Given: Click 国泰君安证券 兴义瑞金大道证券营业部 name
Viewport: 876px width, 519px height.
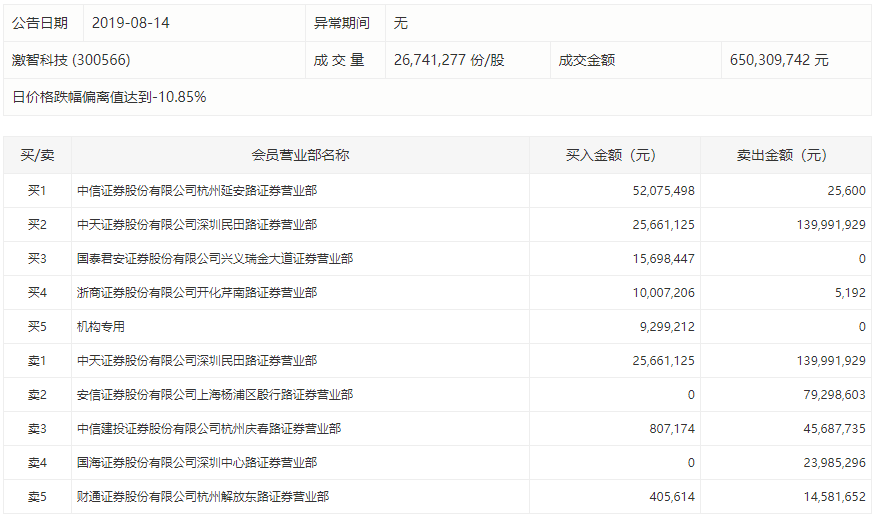Looking at the screenshot, I should (x=215, y=259).
